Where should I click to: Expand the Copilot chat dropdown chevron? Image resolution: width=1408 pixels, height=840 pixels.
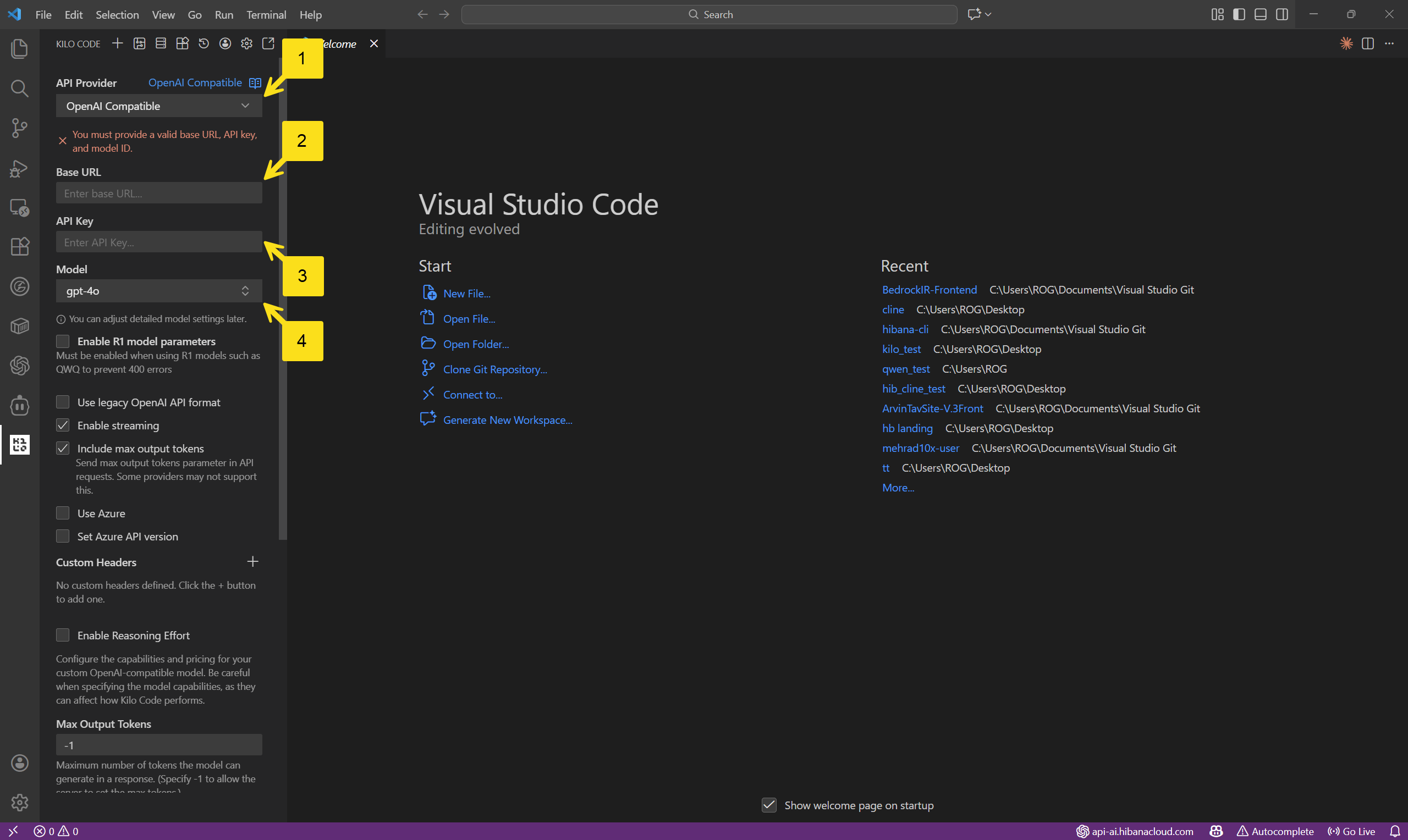coord(988,14)
